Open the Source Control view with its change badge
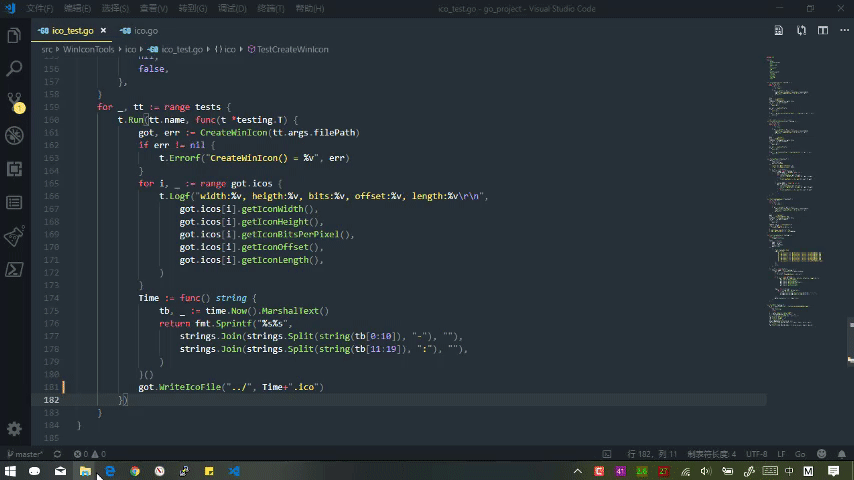 [15, 102]
